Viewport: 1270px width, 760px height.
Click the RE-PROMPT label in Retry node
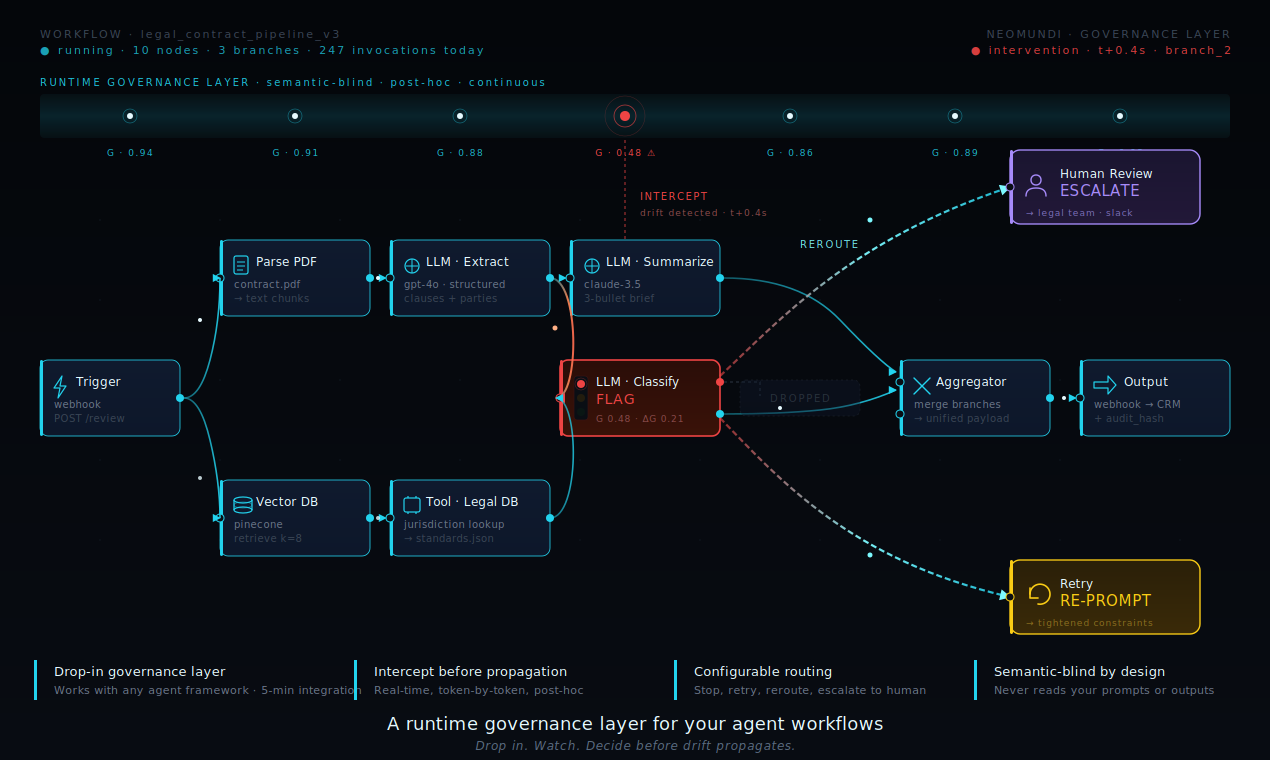click(1105, 600)
